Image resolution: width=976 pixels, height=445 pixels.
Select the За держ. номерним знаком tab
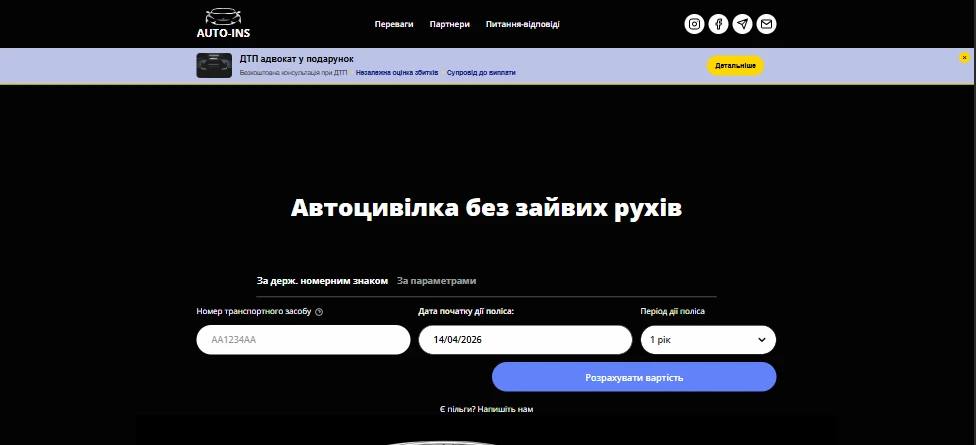322,281
